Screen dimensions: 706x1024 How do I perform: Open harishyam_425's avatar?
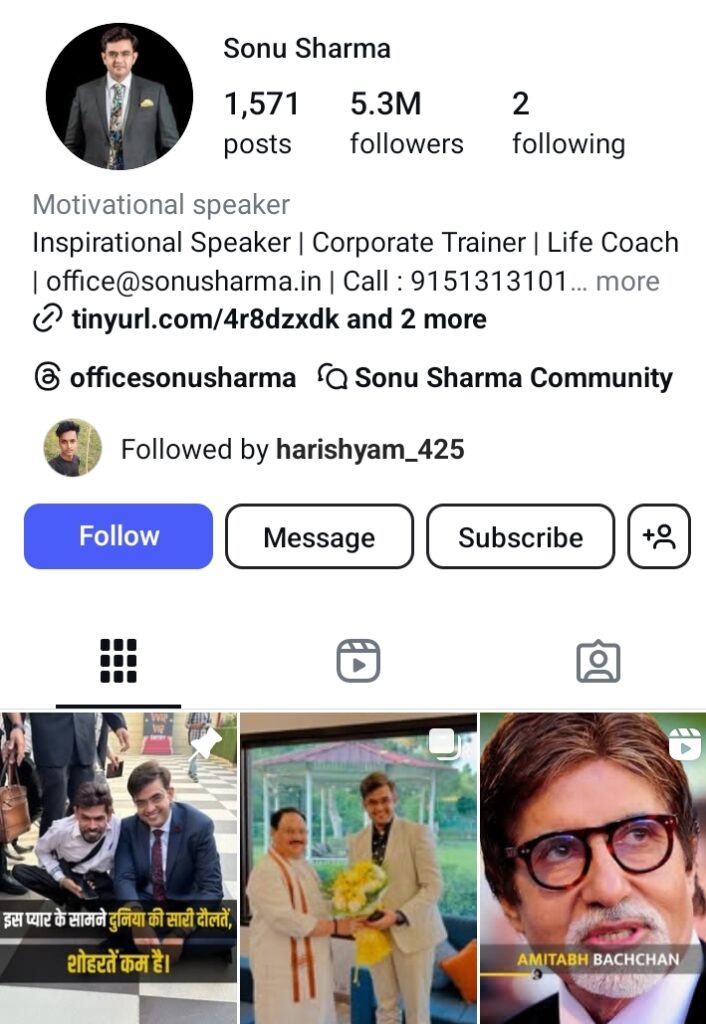72,448
